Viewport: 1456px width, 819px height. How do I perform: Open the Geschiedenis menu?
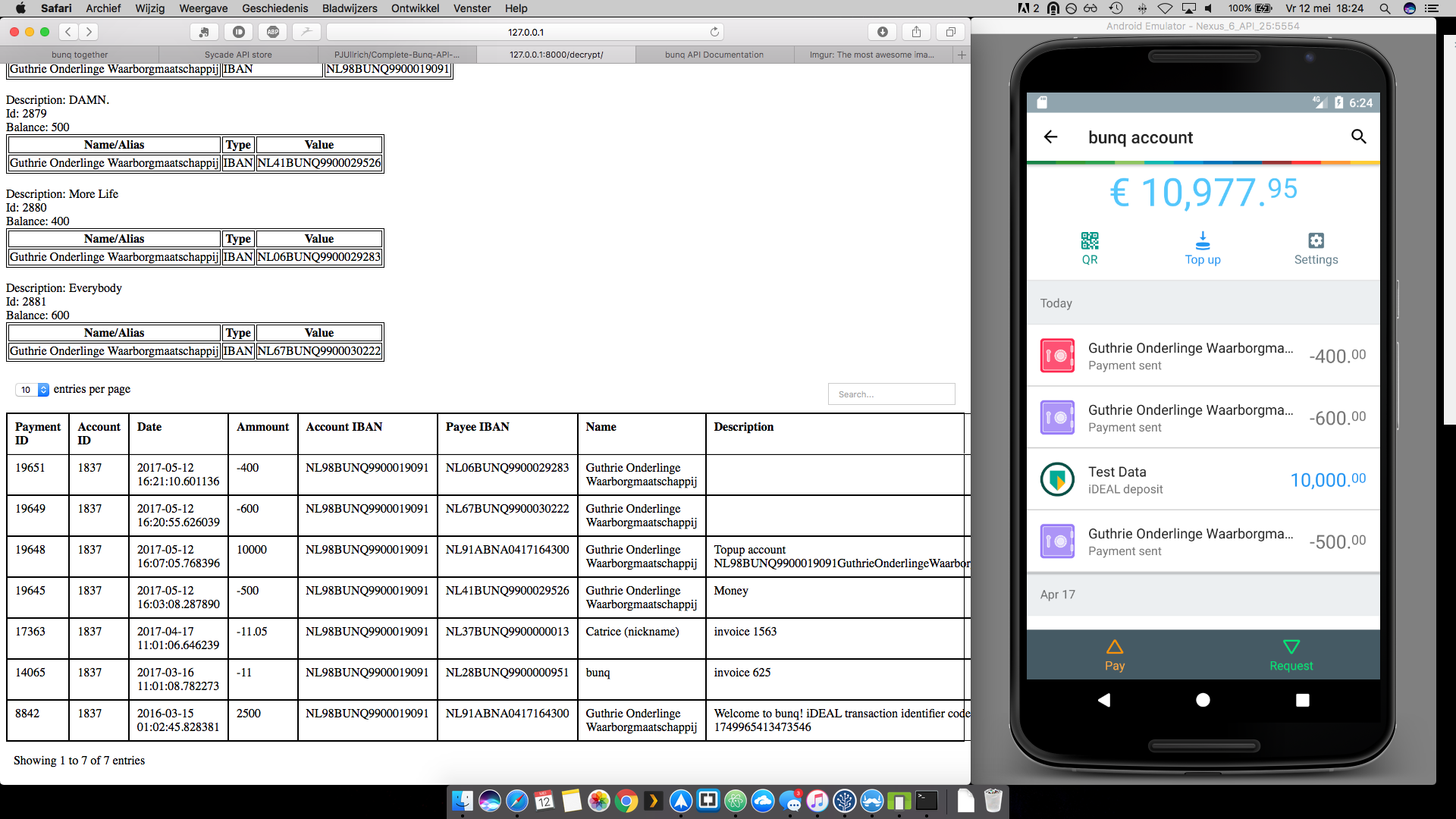point(275,8)
